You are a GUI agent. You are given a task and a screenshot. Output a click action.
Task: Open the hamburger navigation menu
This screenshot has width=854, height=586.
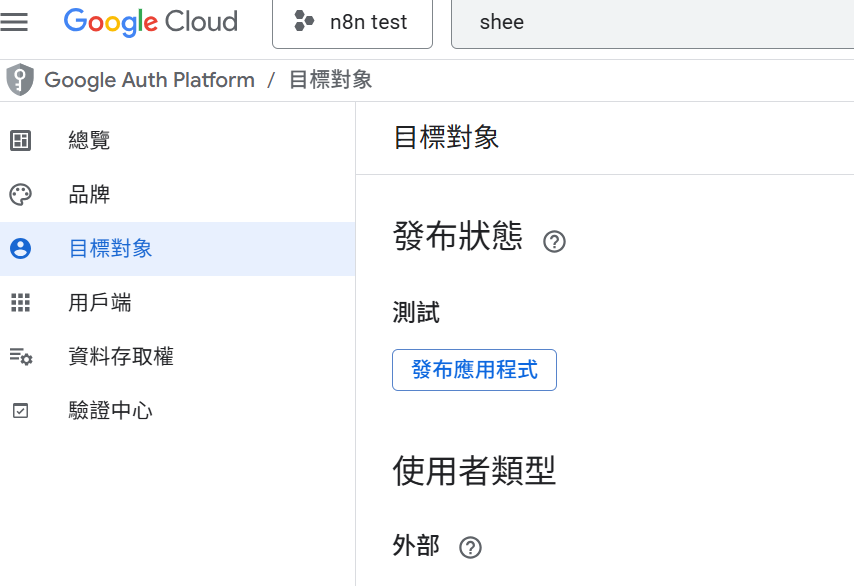15,22
